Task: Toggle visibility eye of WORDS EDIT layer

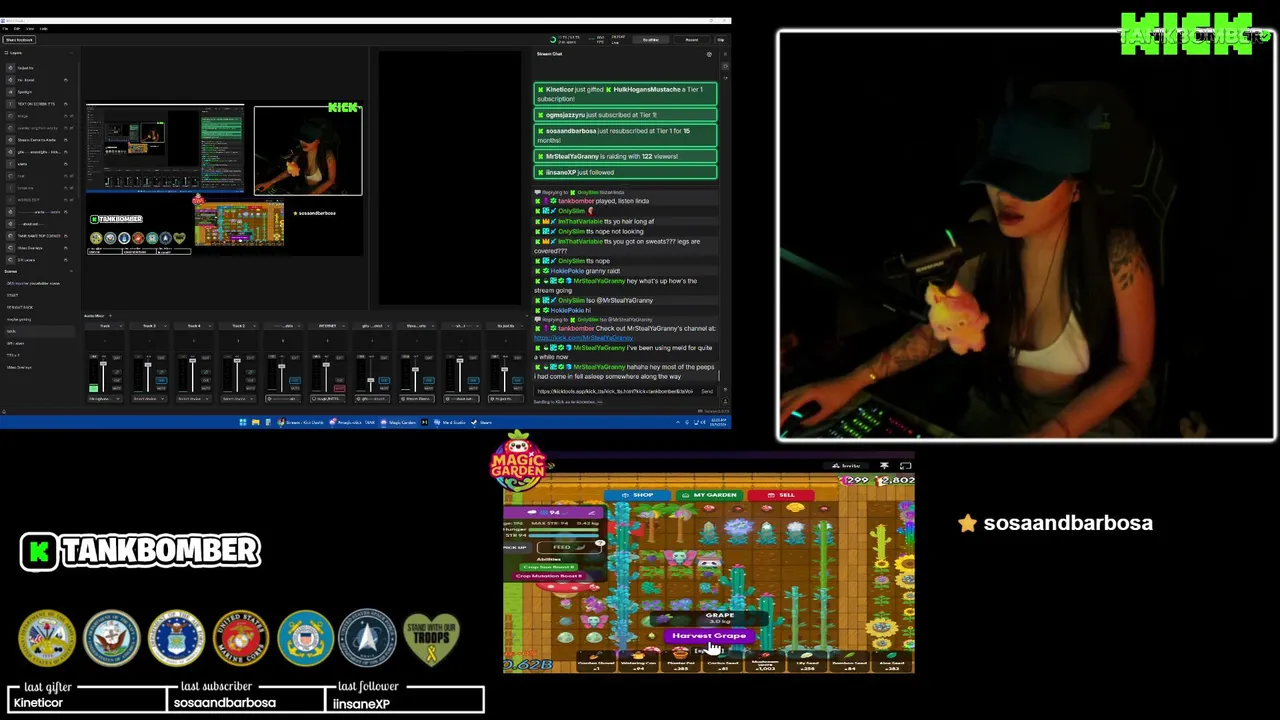Action: click(x=71, y=200)
